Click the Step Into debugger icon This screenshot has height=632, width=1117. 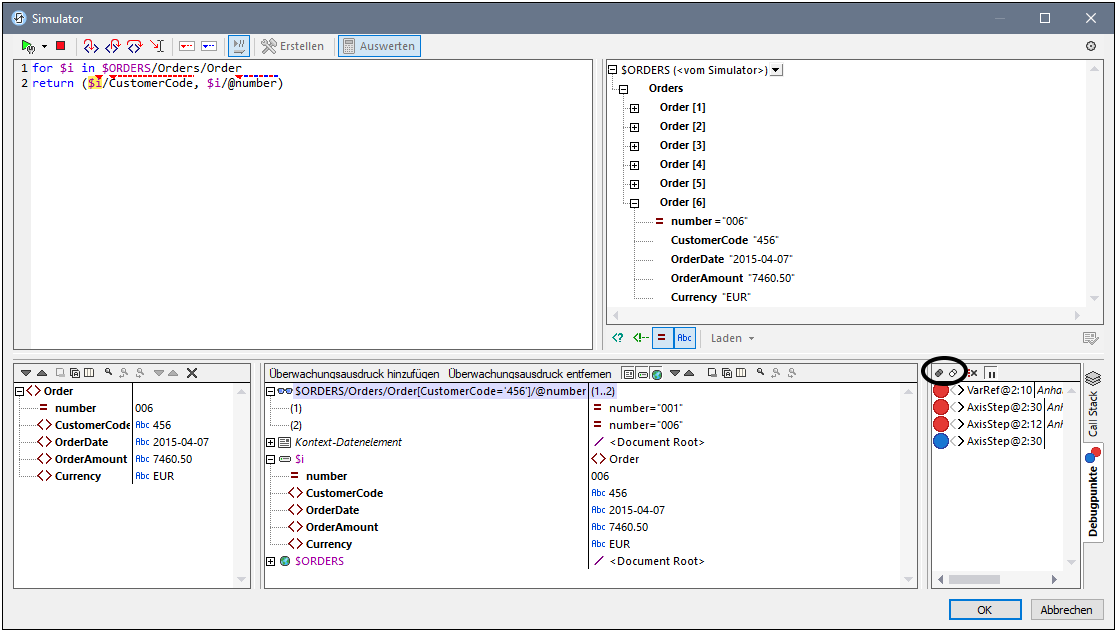pyautogui.click(x=91, y=46)
